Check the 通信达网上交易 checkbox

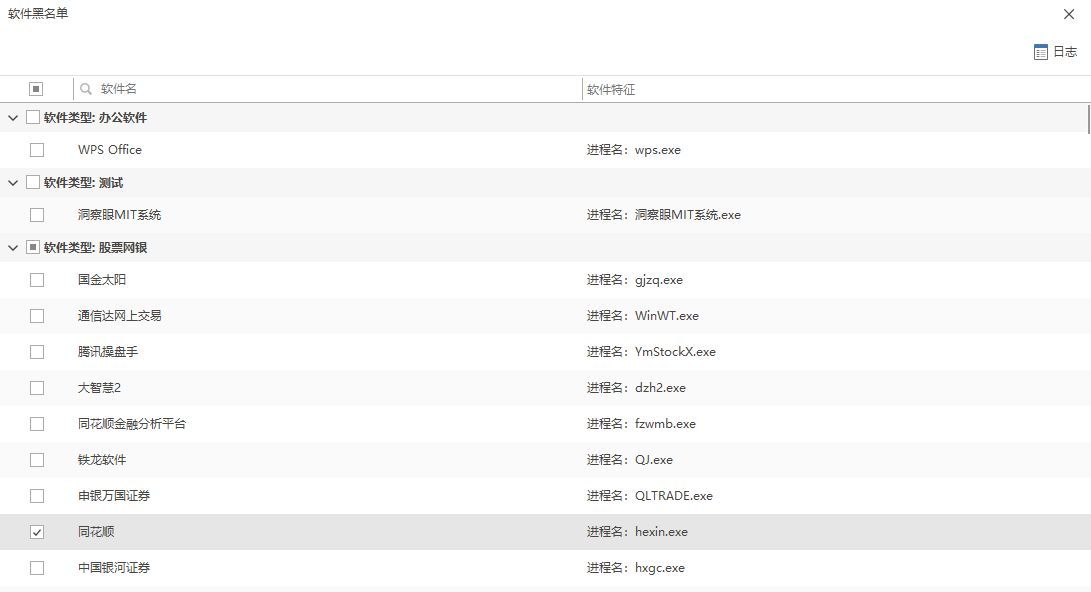tap(37, 316)
